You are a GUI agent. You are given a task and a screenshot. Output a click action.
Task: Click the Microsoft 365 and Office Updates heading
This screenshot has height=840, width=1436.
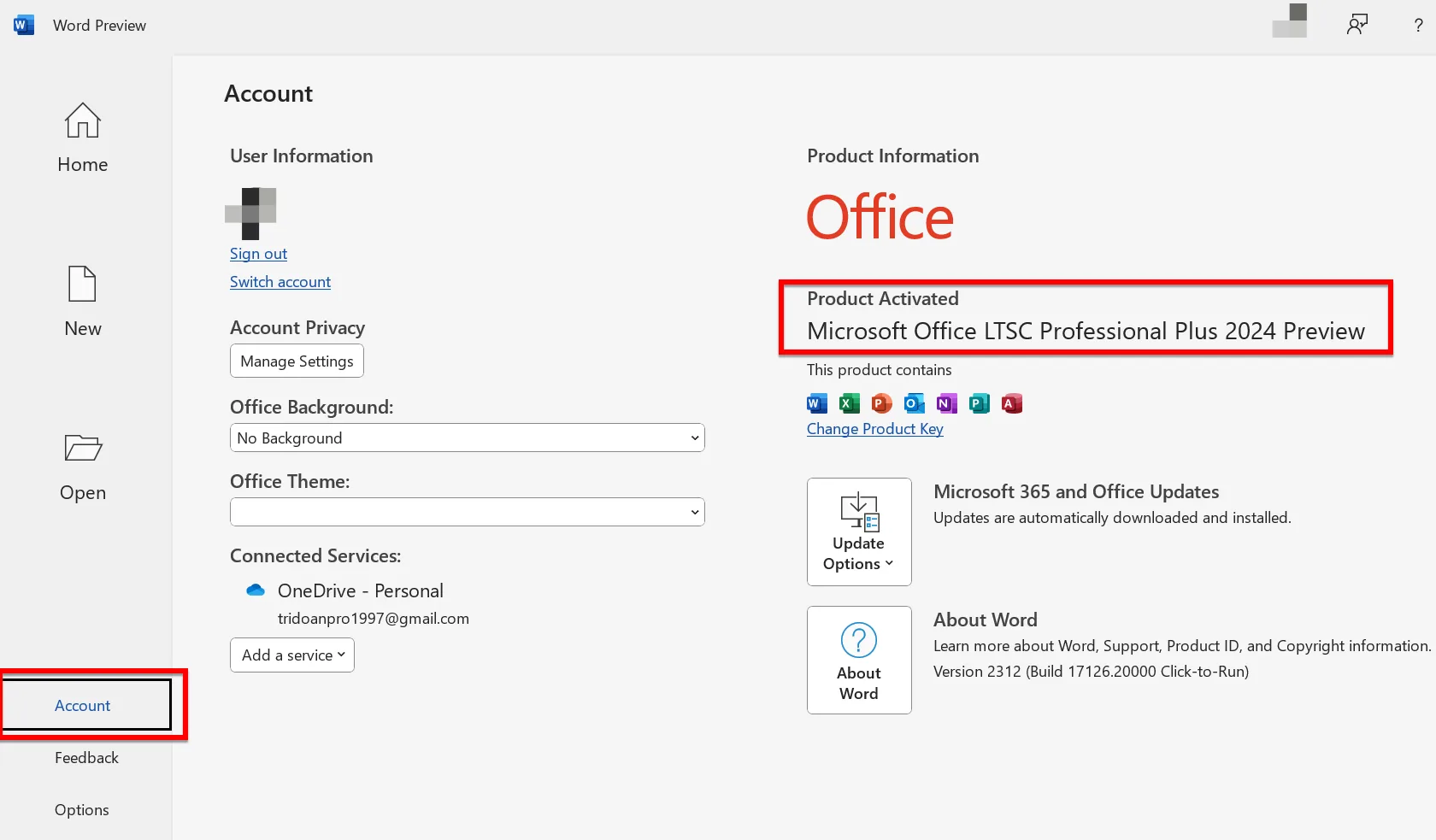1076,491
